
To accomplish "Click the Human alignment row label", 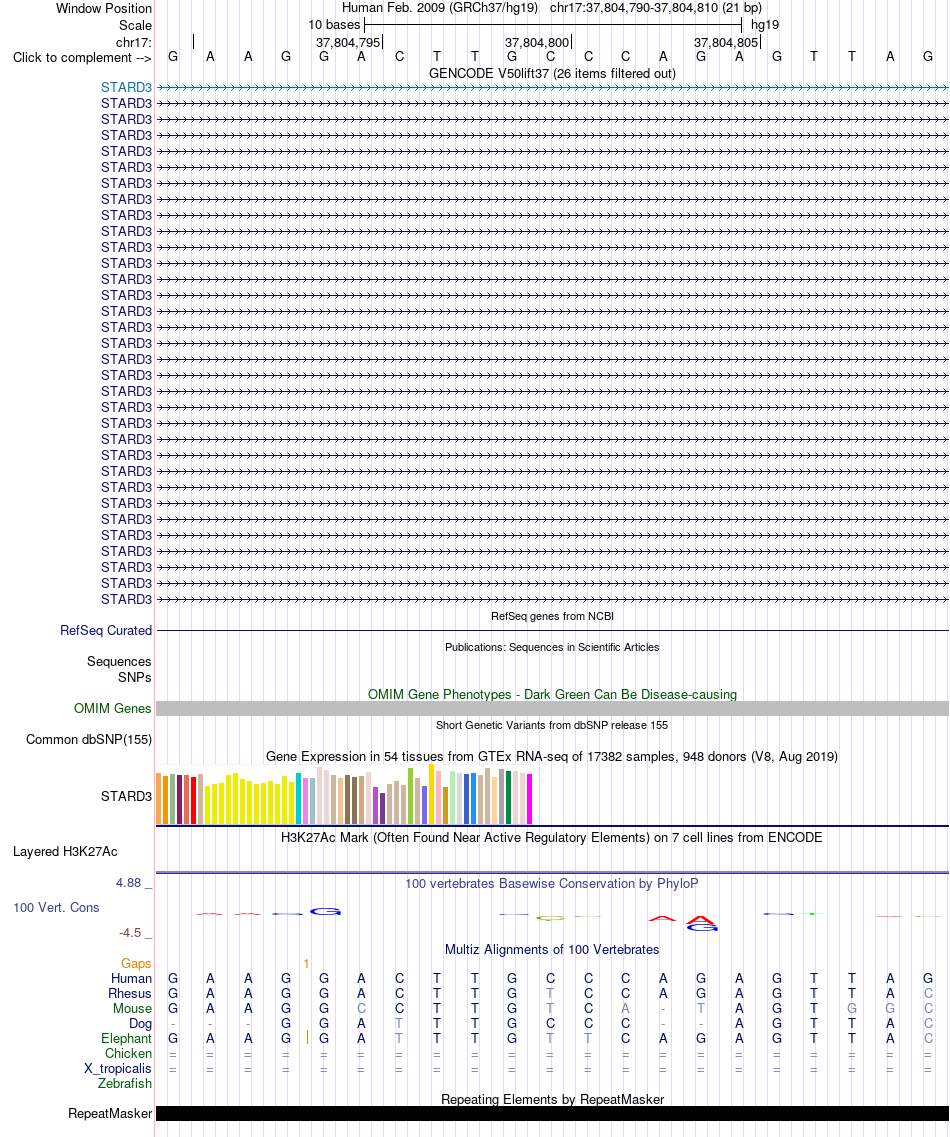I will [131, 978].
